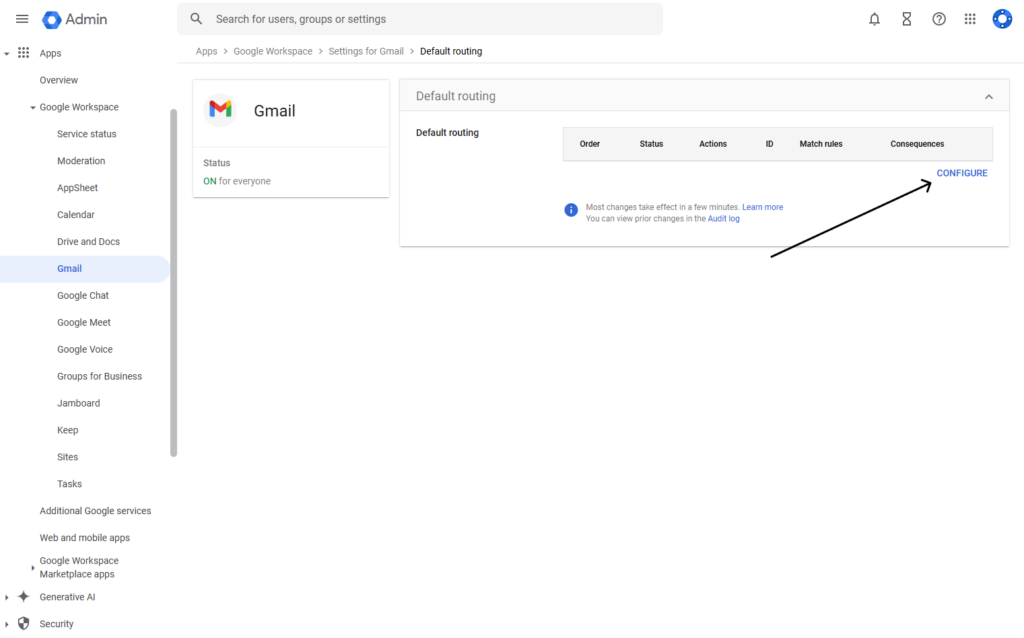This screenshot has width=1024, height=638.
Task: Open Jamboard in sidebar
Action: click(78, 403)
